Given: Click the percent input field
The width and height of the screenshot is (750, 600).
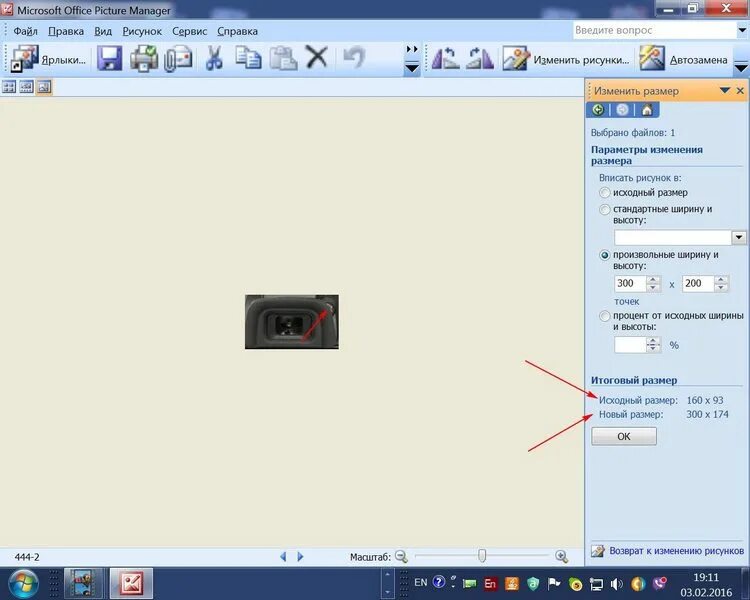Looking at the screenshot, I should (630, 344).
